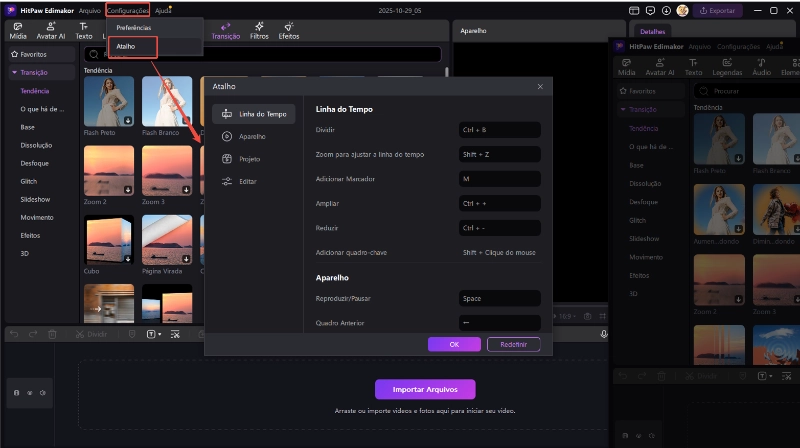Image resolution: width=800 pixels, height=448 pixels.
Task: Click the user account avatar icon
Action: click(684, 10)
